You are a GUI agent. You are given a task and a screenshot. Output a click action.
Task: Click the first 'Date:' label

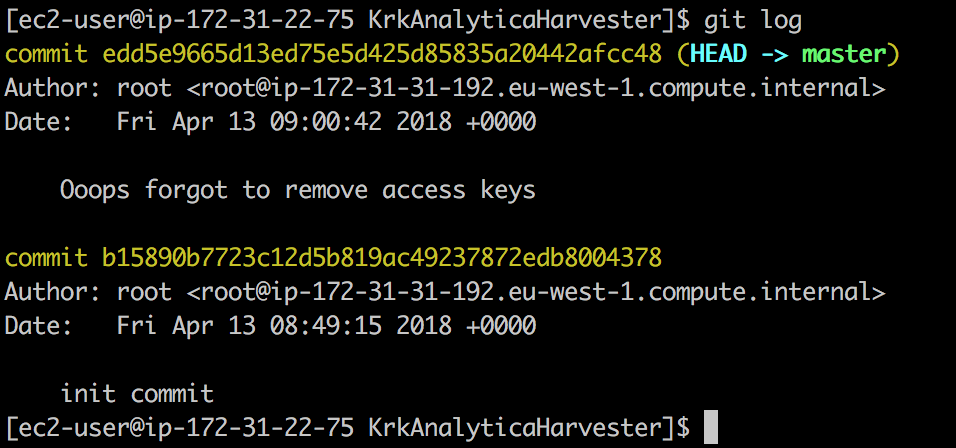(x=38, y=122)
